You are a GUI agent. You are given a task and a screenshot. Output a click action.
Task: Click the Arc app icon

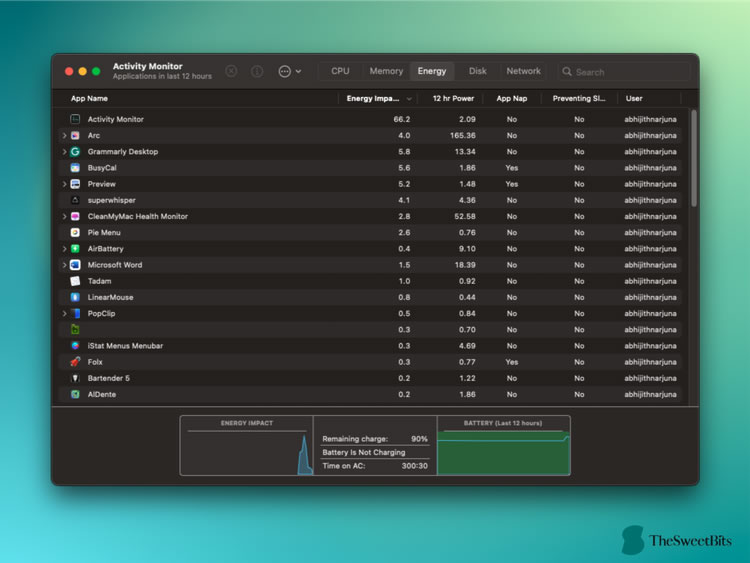(x=75, y=135)
